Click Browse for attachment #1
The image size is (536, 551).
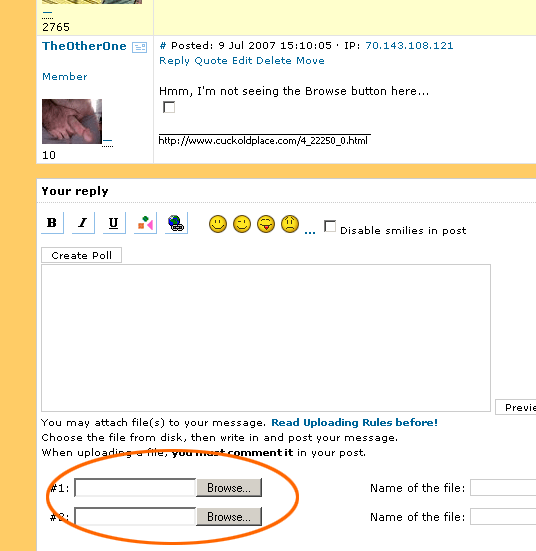pyautogui.click(x=229, y=488)
